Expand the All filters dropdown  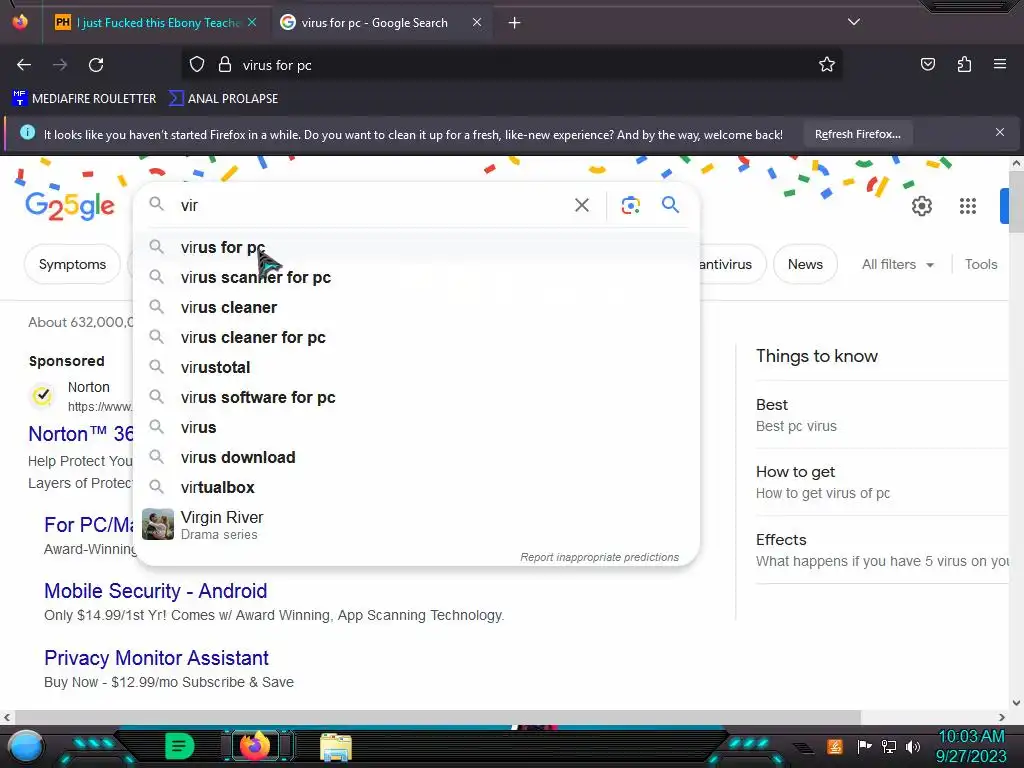[x=897, y=264]
